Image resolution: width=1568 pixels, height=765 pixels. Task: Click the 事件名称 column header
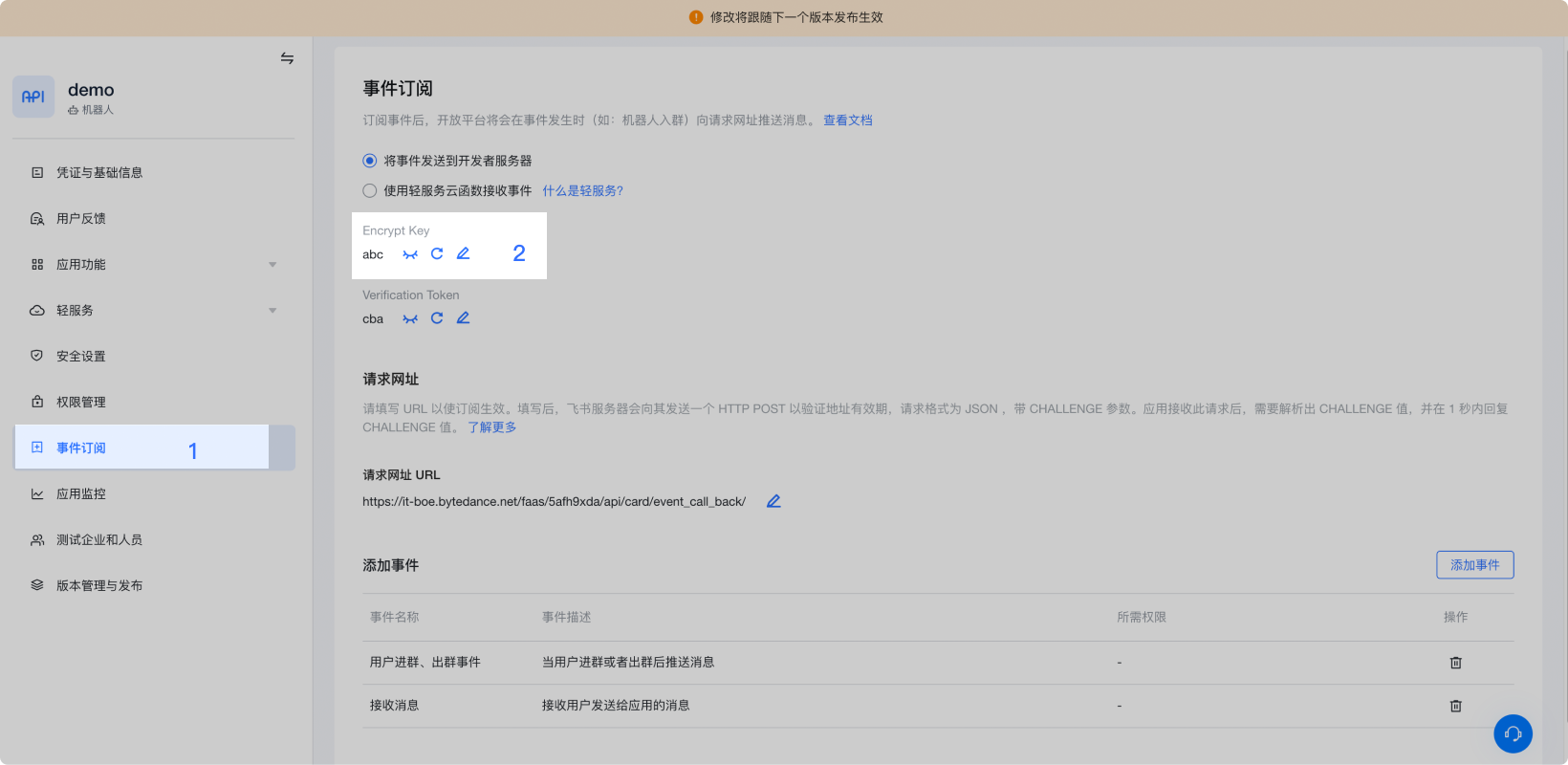(395, 618)
